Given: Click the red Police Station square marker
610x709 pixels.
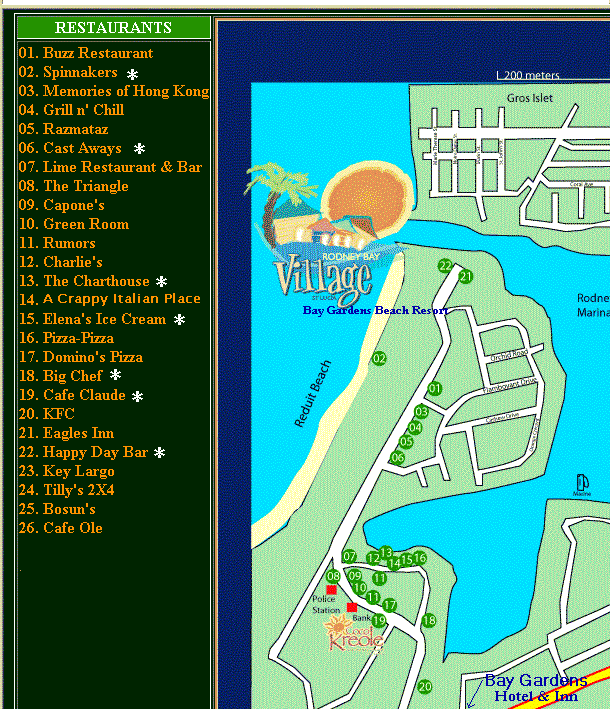Looking at the screenshot, I should (331, 590).
